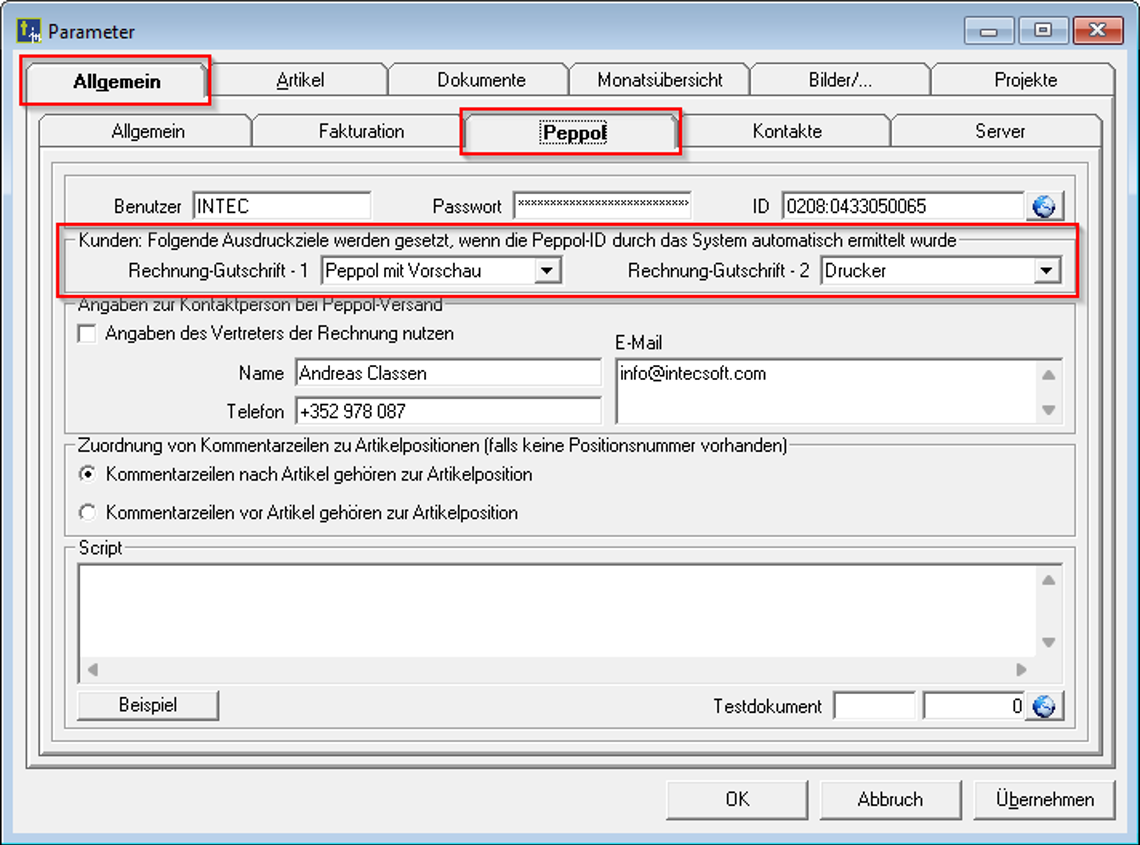This screenshot has height=845, width=1140.
Task: Click into the Benutzer input field
Action: (x=281, y=206)
